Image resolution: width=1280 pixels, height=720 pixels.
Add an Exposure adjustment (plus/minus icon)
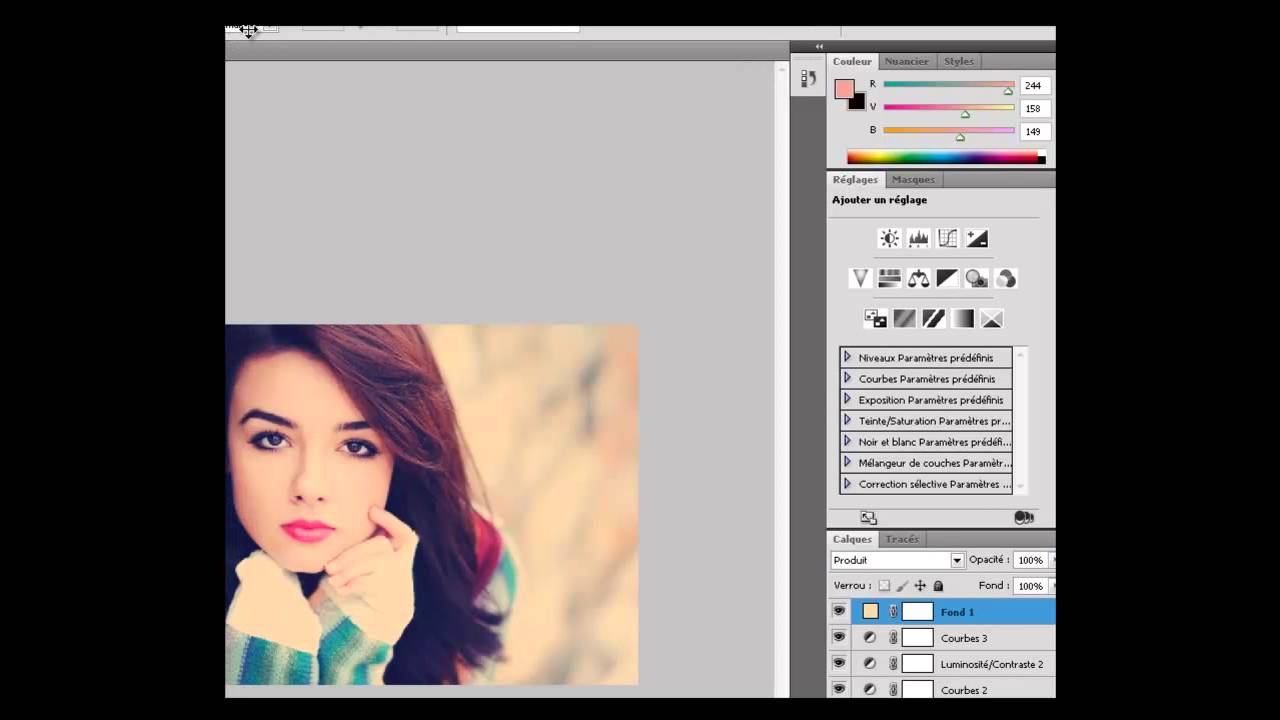[977, 238]
